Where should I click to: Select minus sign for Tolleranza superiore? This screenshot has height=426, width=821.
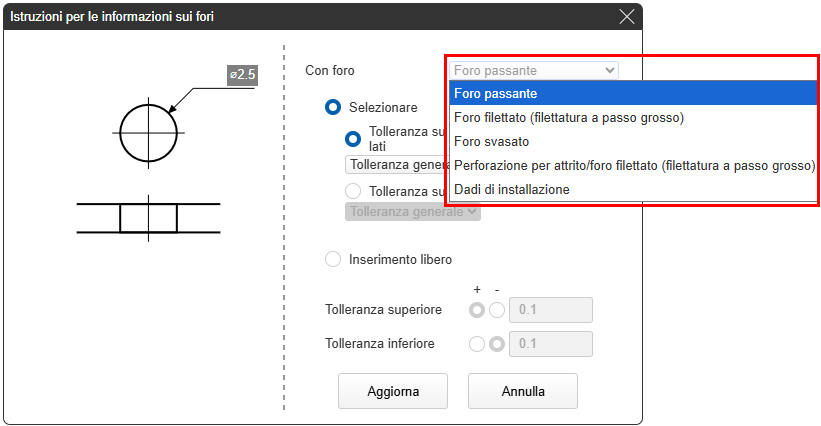[497, 310]
